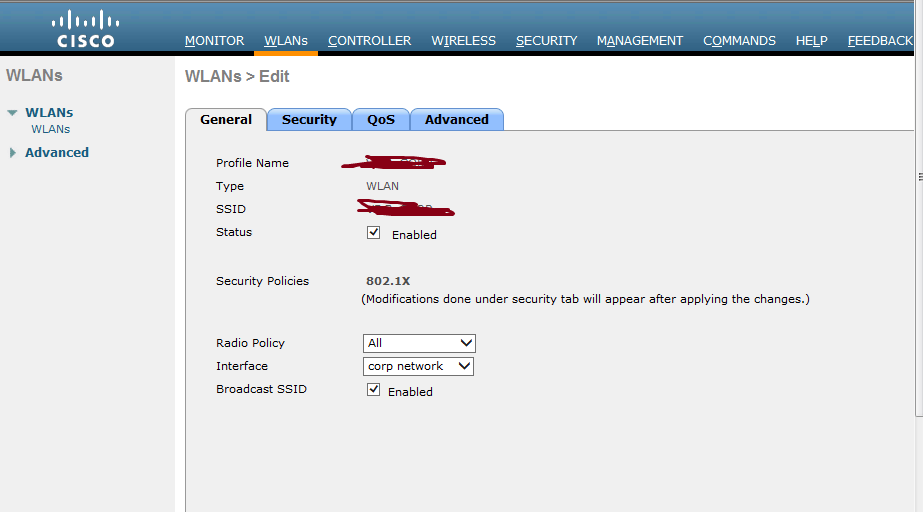Uncheck the Status Enabled checkbox

[373, 232]
